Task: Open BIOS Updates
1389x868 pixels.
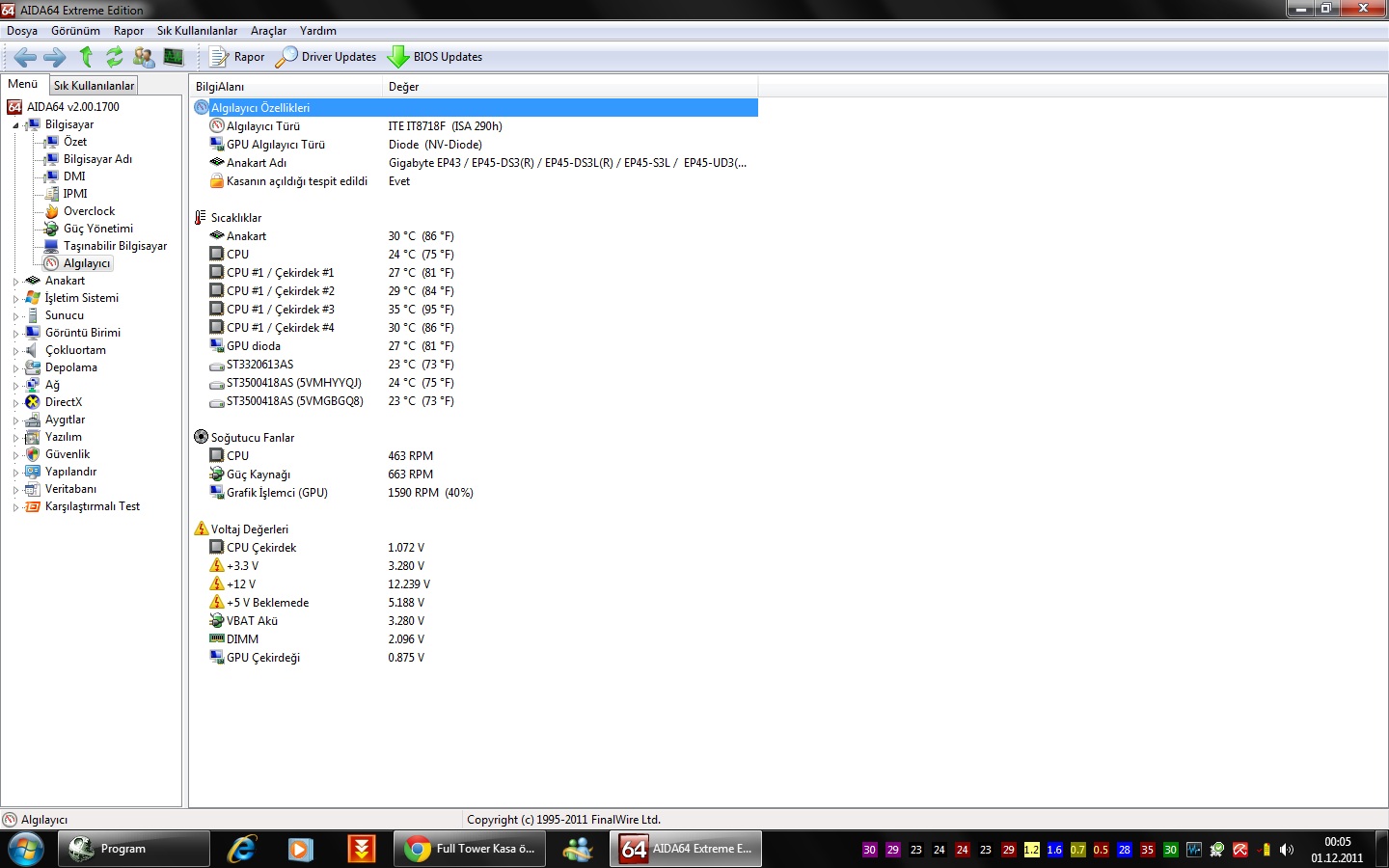Action: click(x=435, y=57)
